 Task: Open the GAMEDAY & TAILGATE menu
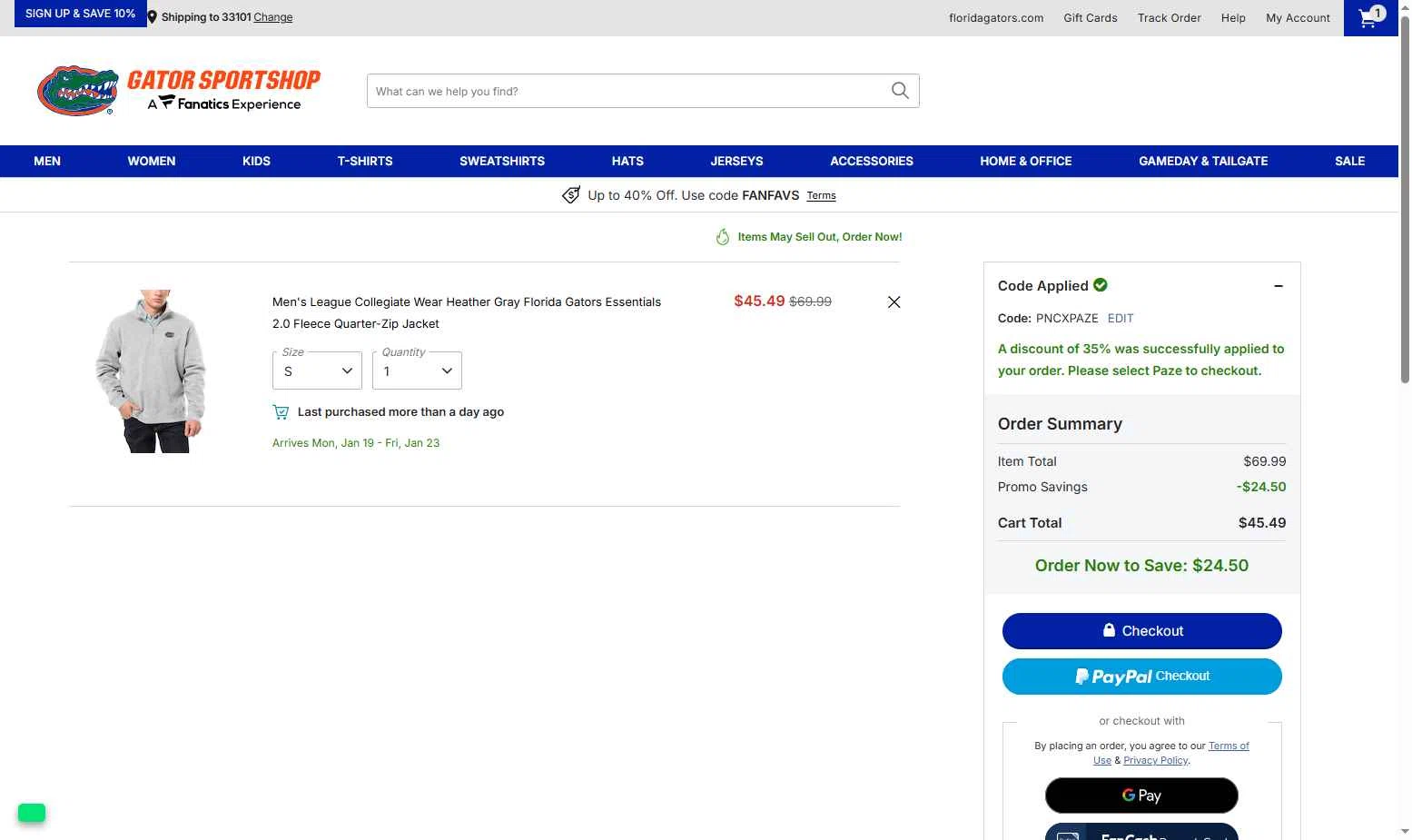point(1203,162)
